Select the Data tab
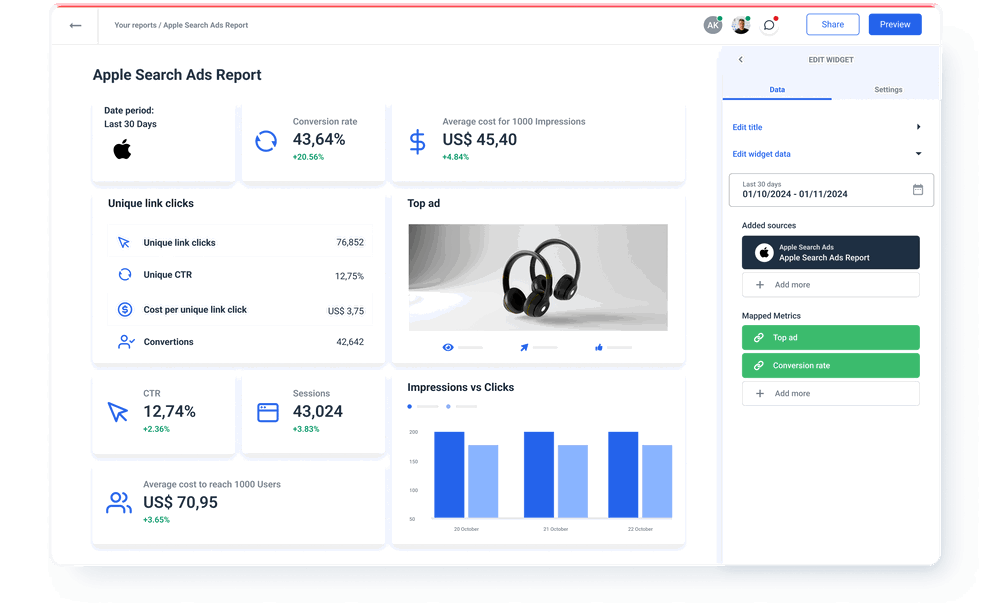The height and width of the screenshot is (603, 992). point(777,89)
